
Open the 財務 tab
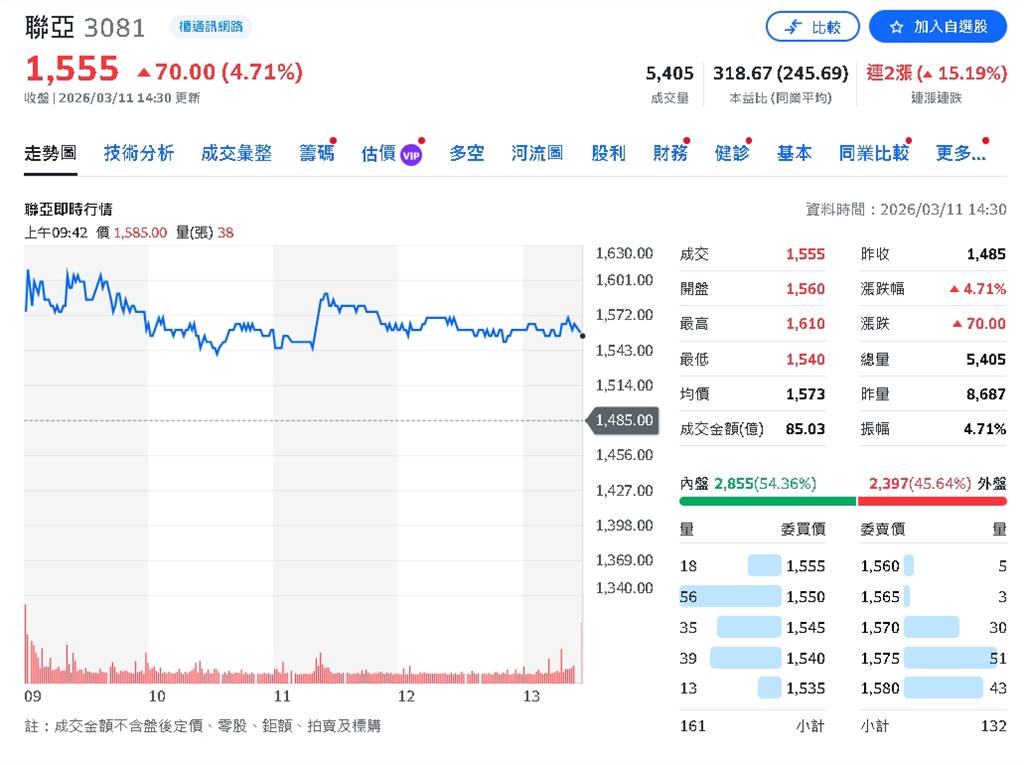(x=670, y=153)
